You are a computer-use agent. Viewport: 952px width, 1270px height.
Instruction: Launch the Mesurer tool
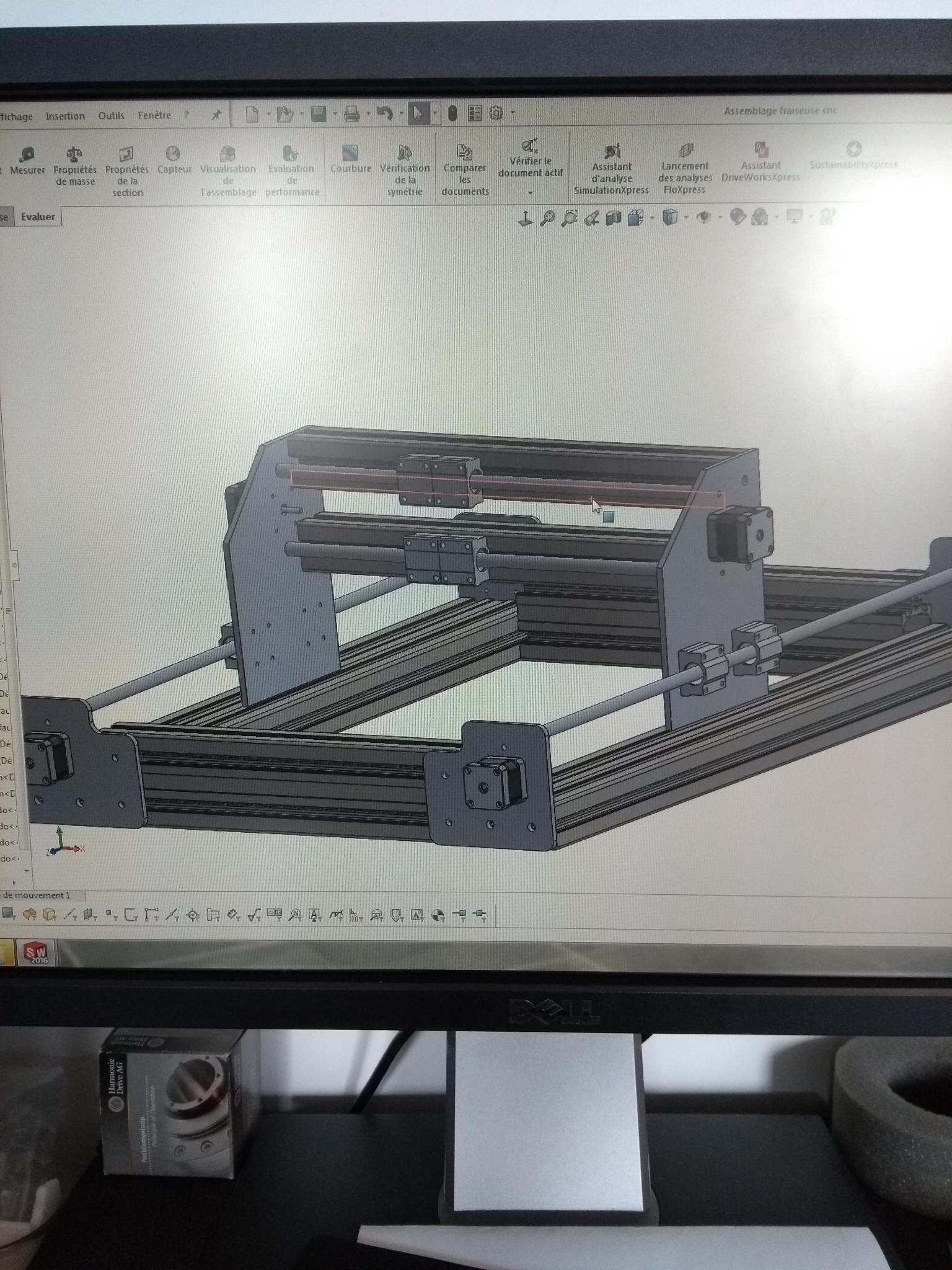(x=27, y=161)
